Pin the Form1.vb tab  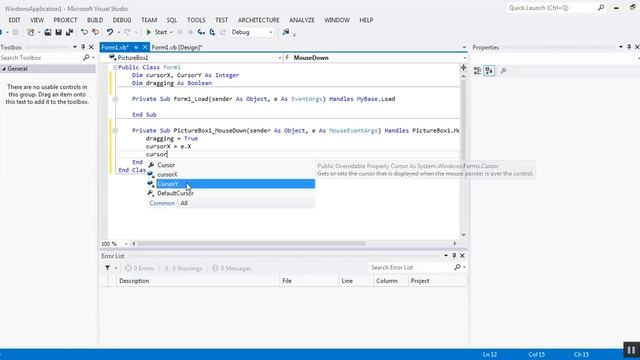click(x=136, y=47)
